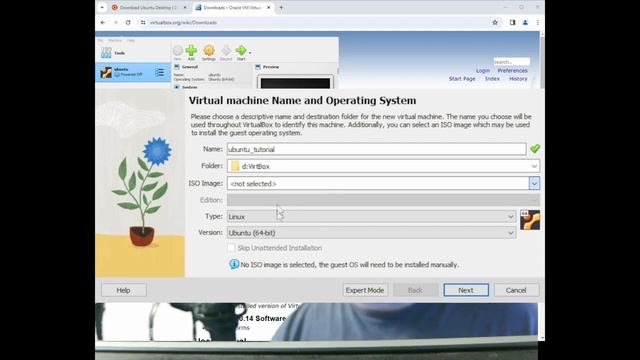Viewport: 640px width, 360px height.
Task: Open the Settings gear icon in VirtualBox
Action: pos(209,51)
